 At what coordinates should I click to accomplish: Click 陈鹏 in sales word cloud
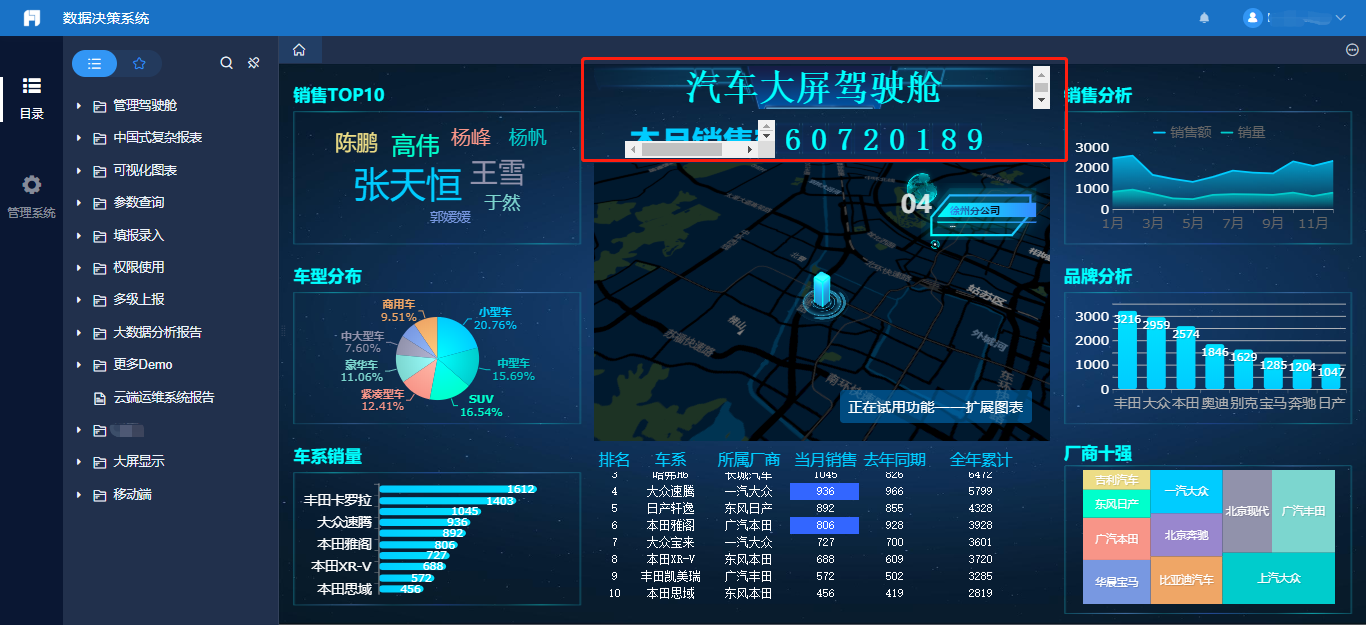coord(356,142)
